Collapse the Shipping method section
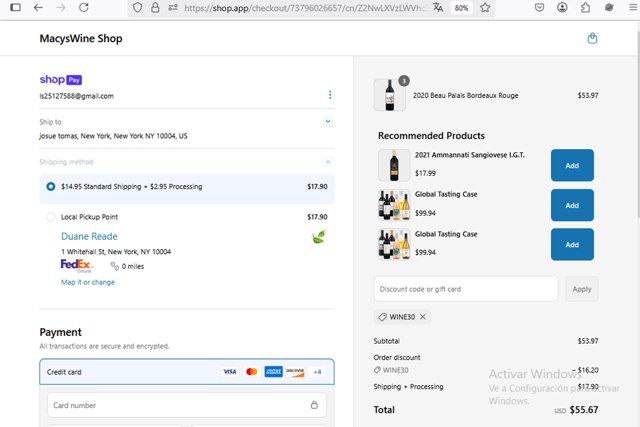 point(327,161)
